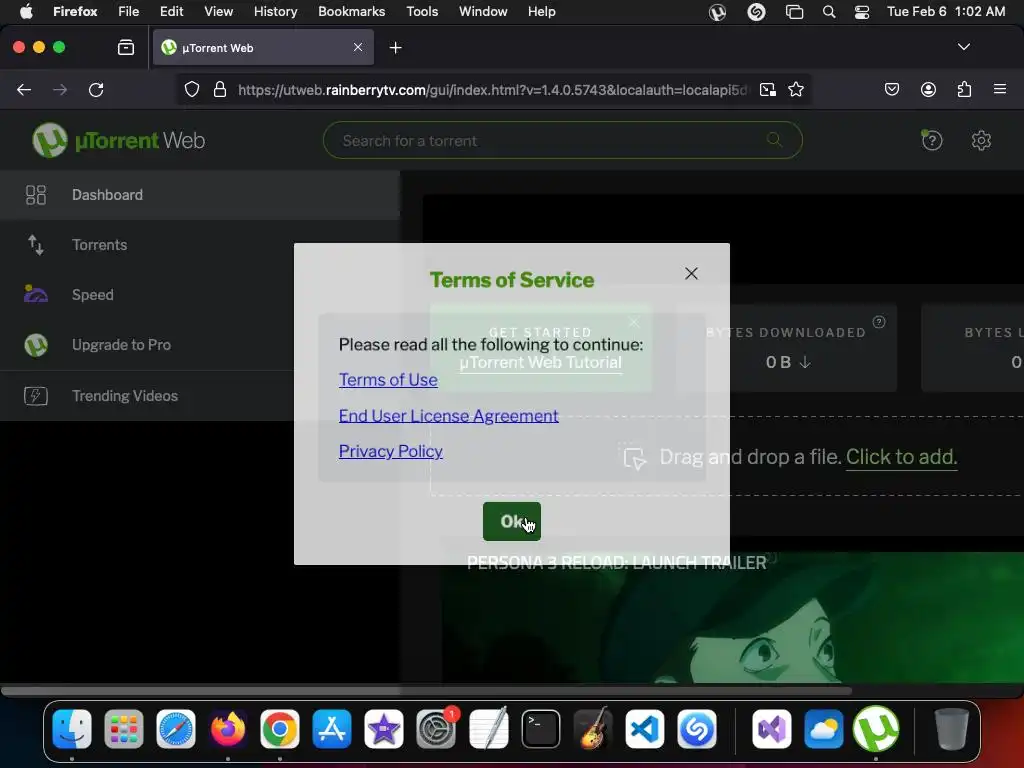Click the µTorrent menu bar icon
This screenshot has height=768, width=1024.
point(717,12)
